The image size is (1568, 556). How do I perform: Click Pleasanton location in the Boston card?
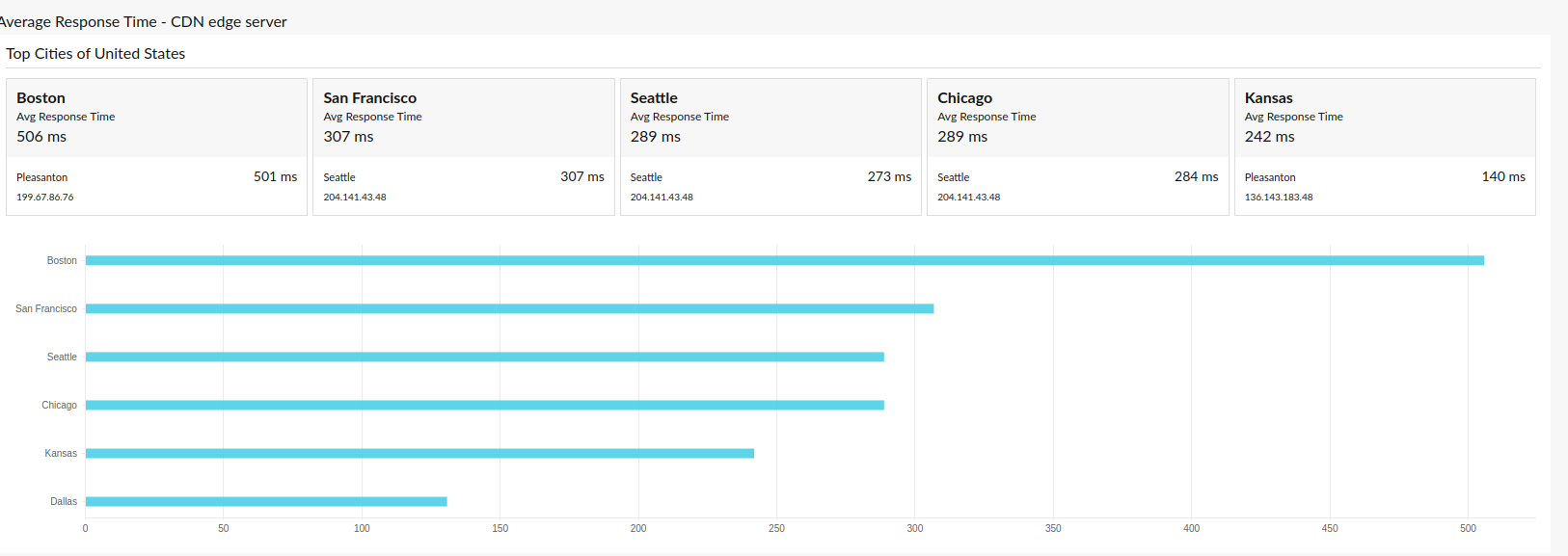pos(41,177)
